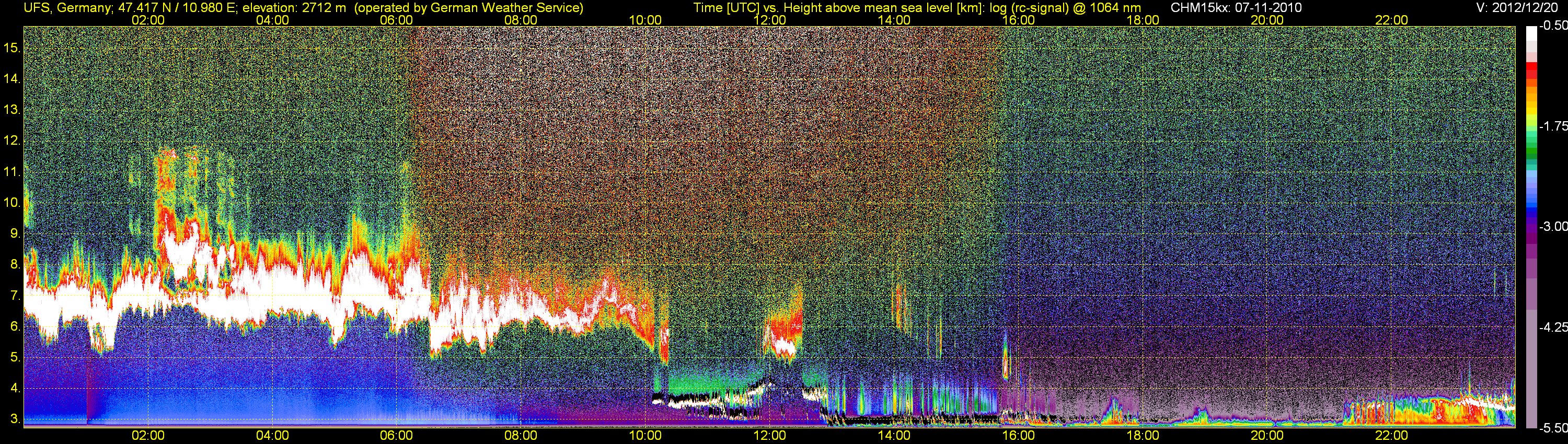Screen dimensions: 1568x444
Task: Click 08:00 on the upper time axis
Action: (x=521, y=20)
